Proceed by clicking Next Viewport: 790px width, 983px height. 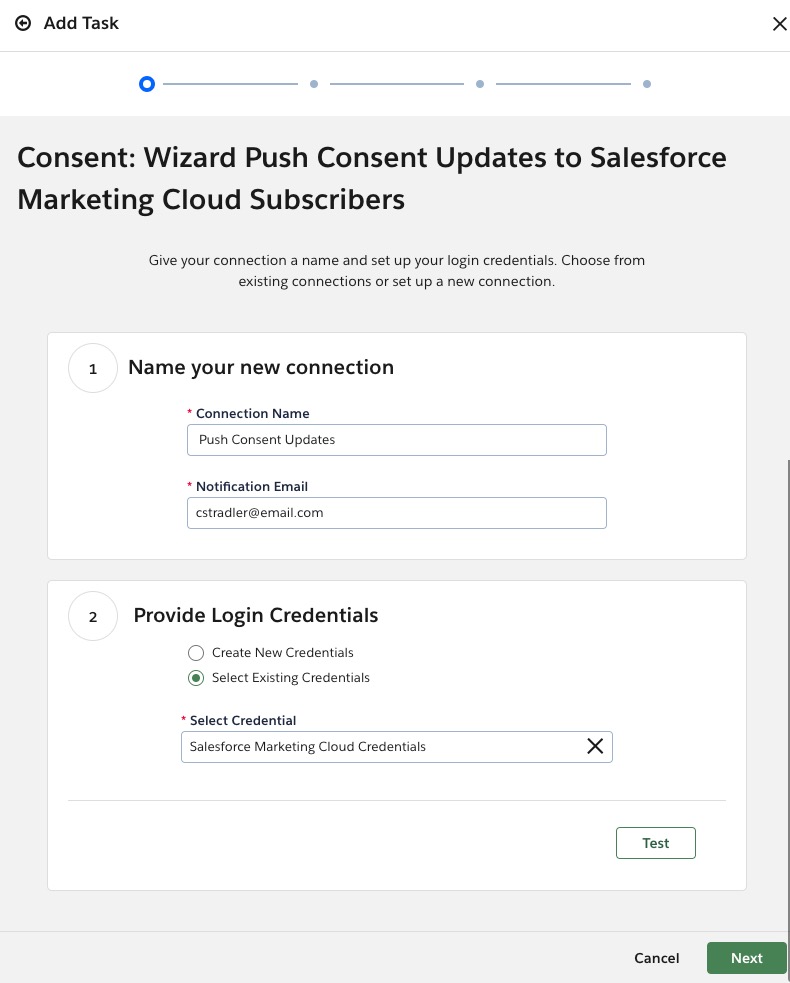point(746,957)
